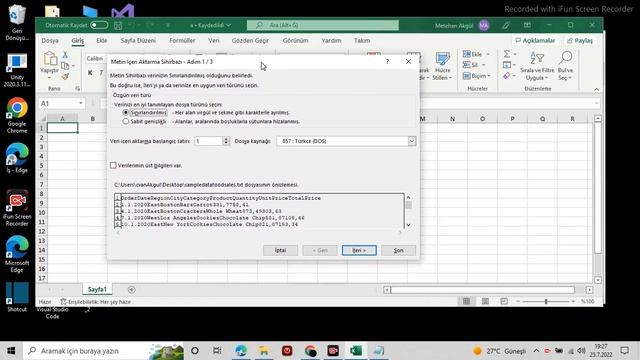This screenshot has height=360, width=640.
Task: Open Bul ve Seç menu
Action: pyautogui.click(x=565, y=67)
